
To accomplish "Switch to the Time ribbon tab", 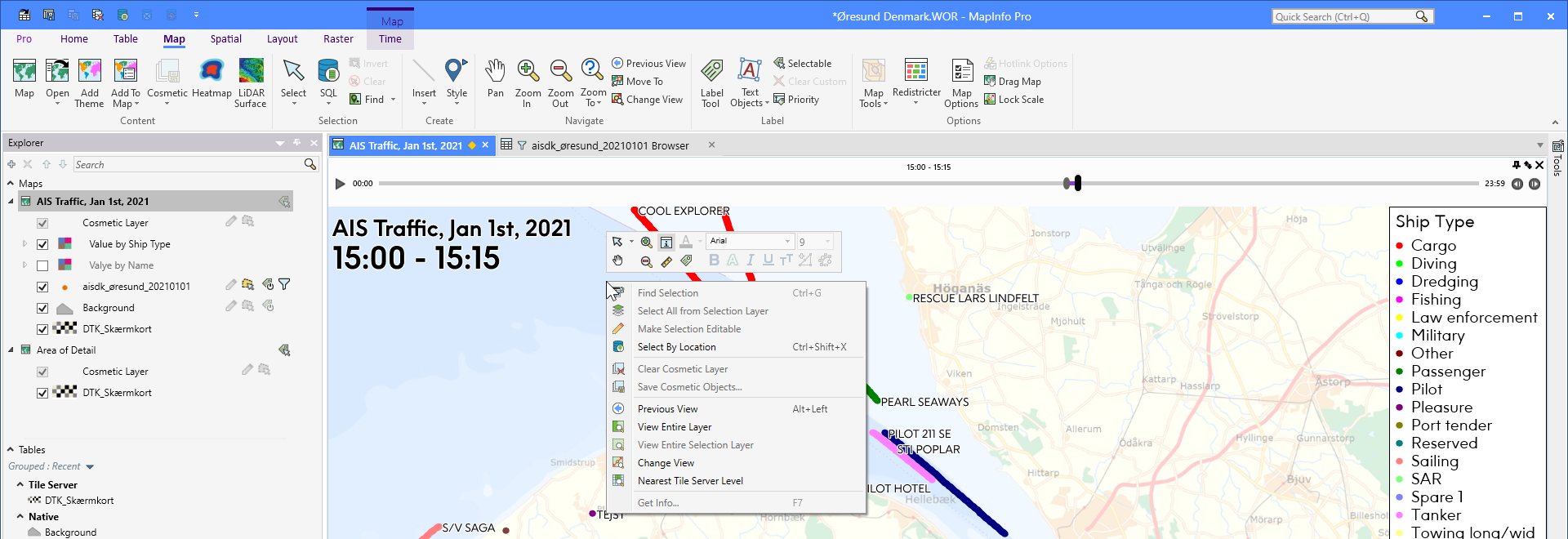I will coord(390,38).
